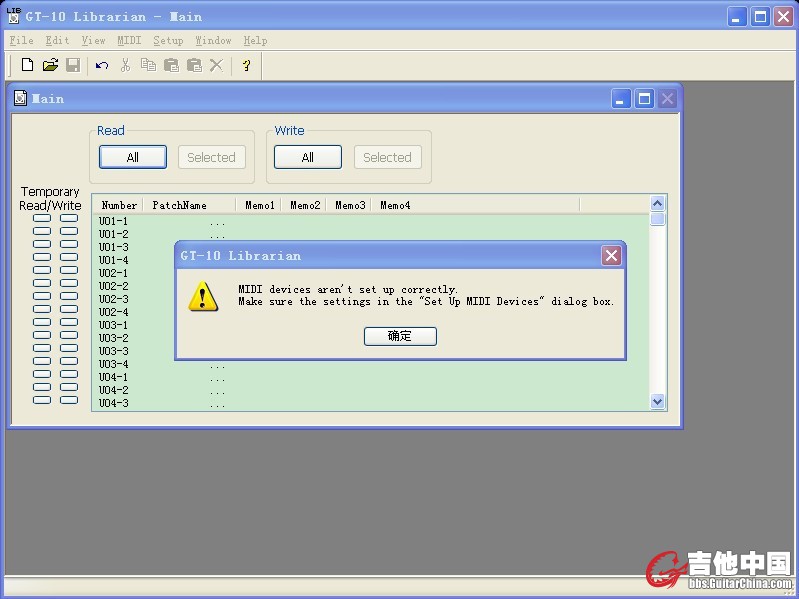Click temporary read button for U02-1
Image resolution: width=799 pixels, height=599 pixels.
click(42, 270)
